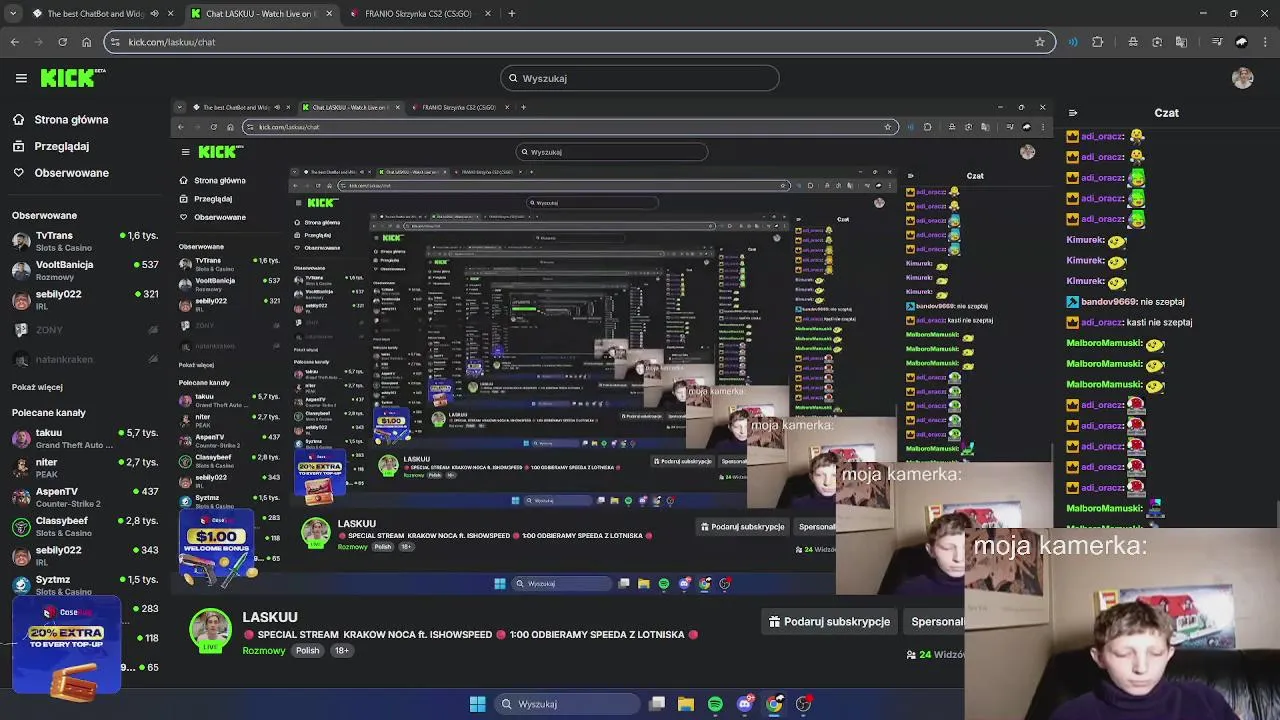
Task: Click the Kick search field Wyszukaj
Action: click(640, 78)
